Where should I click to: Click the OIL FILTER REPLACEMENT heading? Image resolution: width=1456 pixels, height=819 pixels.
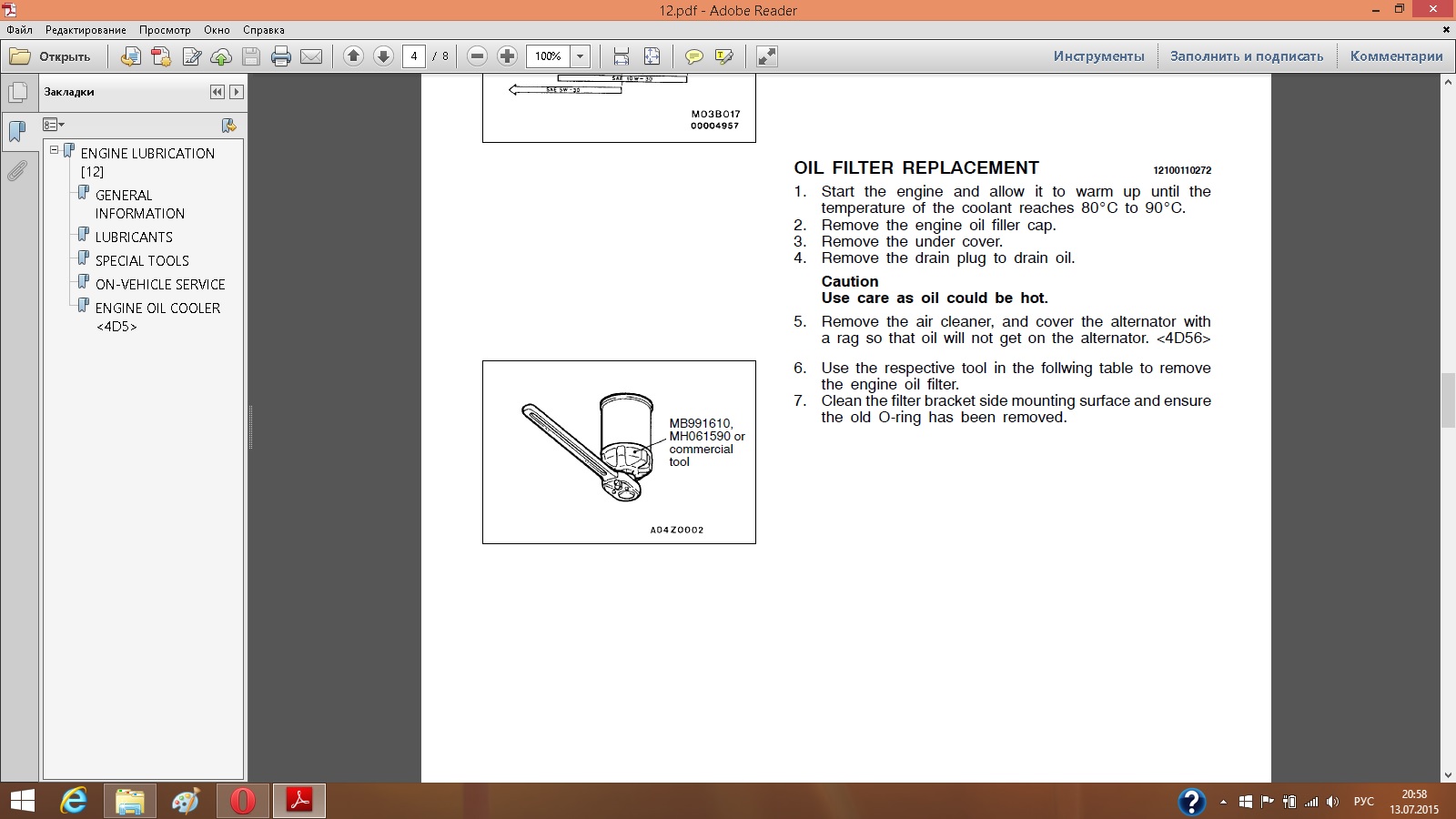916,168
